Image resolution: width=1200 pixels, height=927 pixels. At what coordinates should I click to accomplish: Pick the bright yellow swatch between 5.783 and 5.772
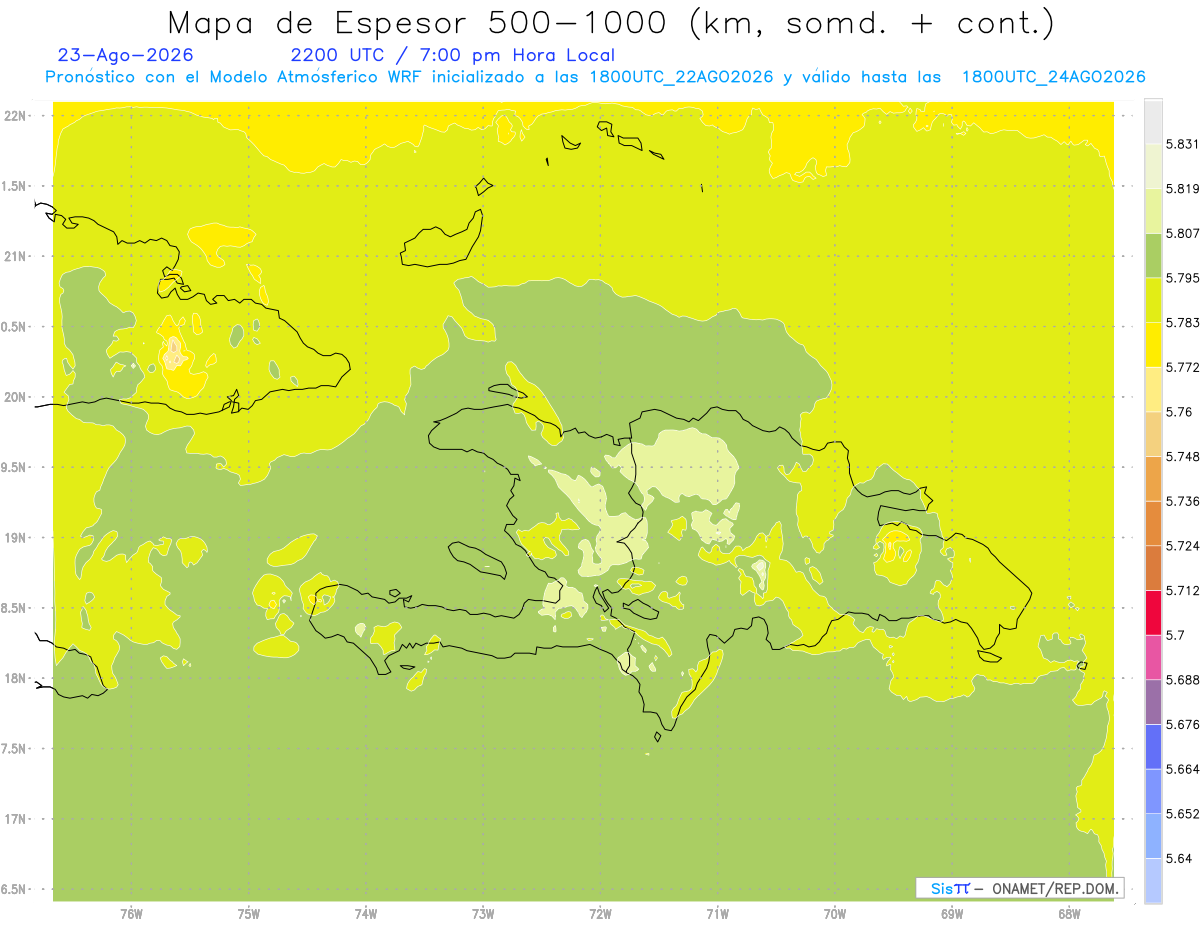1153,344
